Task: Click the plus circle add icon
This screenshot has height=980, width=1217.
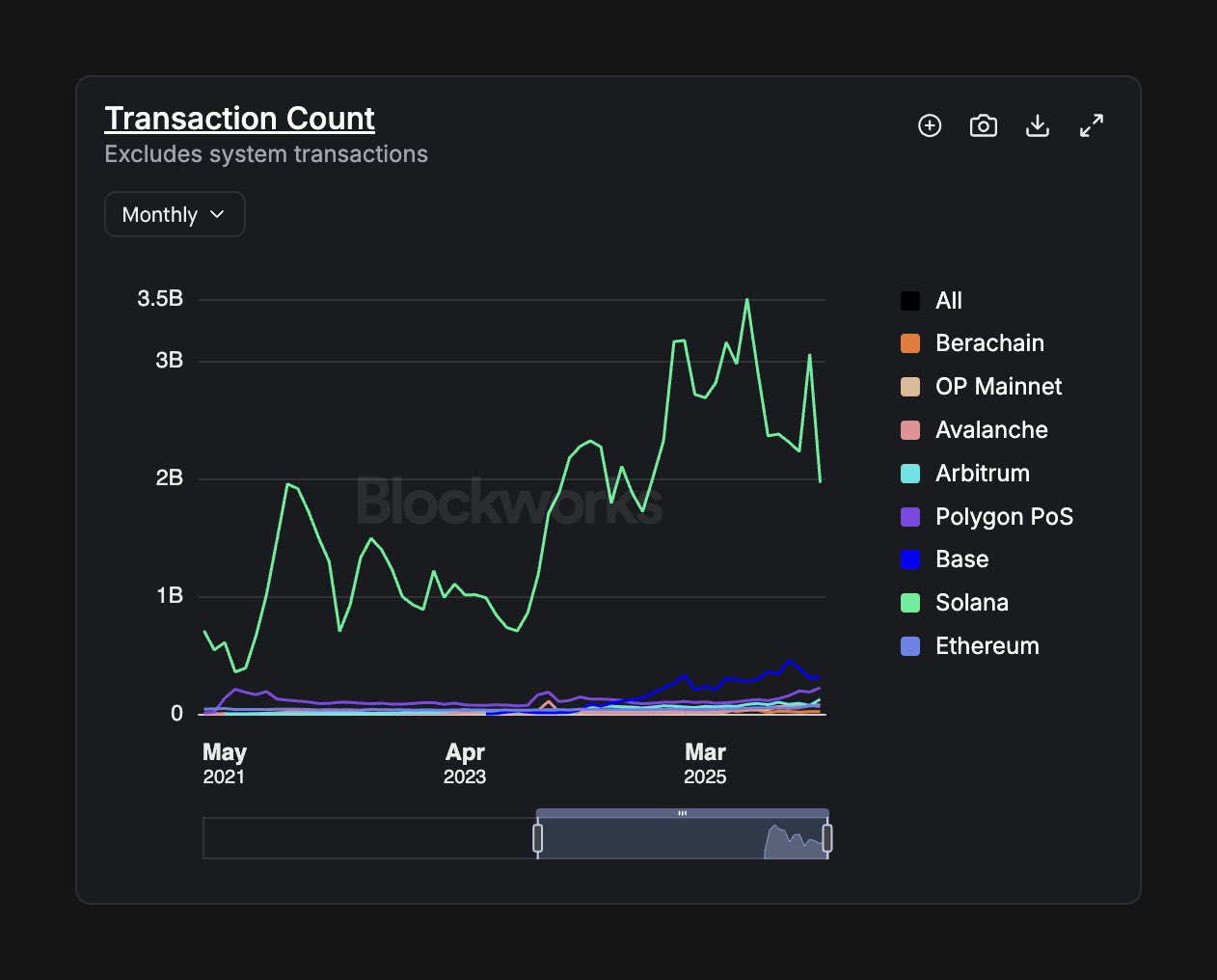Action: [x=930, y=125]
